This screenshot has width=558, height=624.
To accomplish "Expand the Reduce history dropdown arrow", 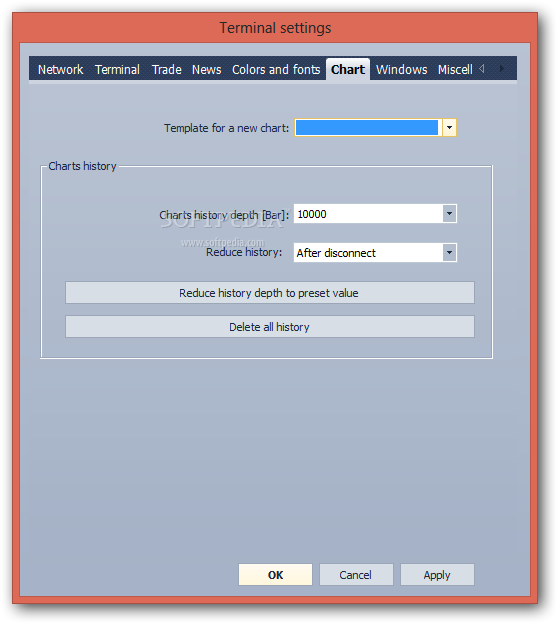I will pos(449,253).
